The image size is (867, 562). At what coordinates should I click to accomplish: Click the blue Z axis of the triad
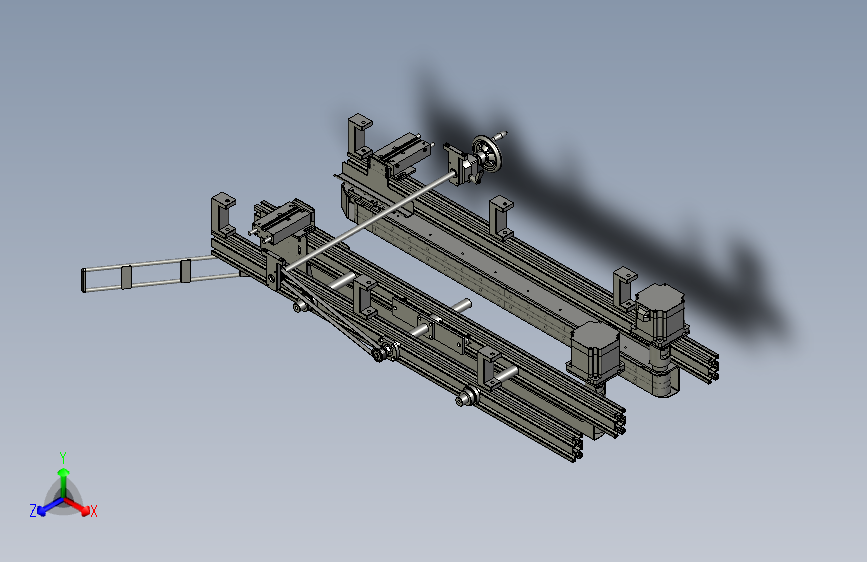51,507
